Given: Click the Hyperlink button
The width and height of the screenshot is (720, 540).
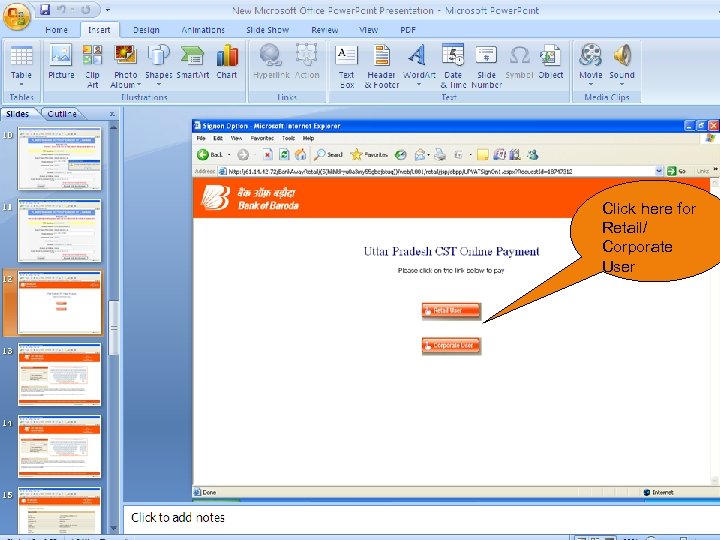Looking at the screenshot, I should point(271,62).
